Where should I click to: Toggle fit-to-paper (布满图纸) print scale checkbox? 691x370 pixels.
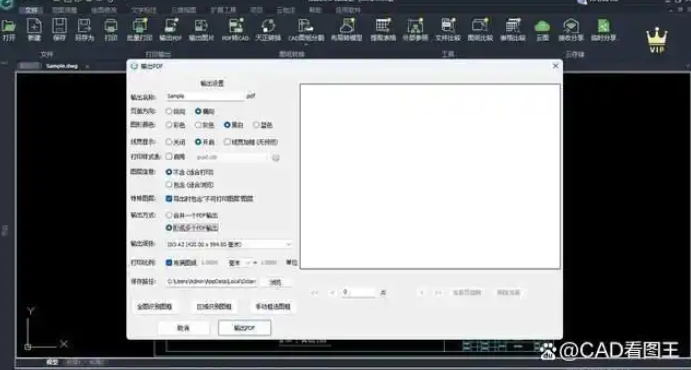click(x=169, y=263)
